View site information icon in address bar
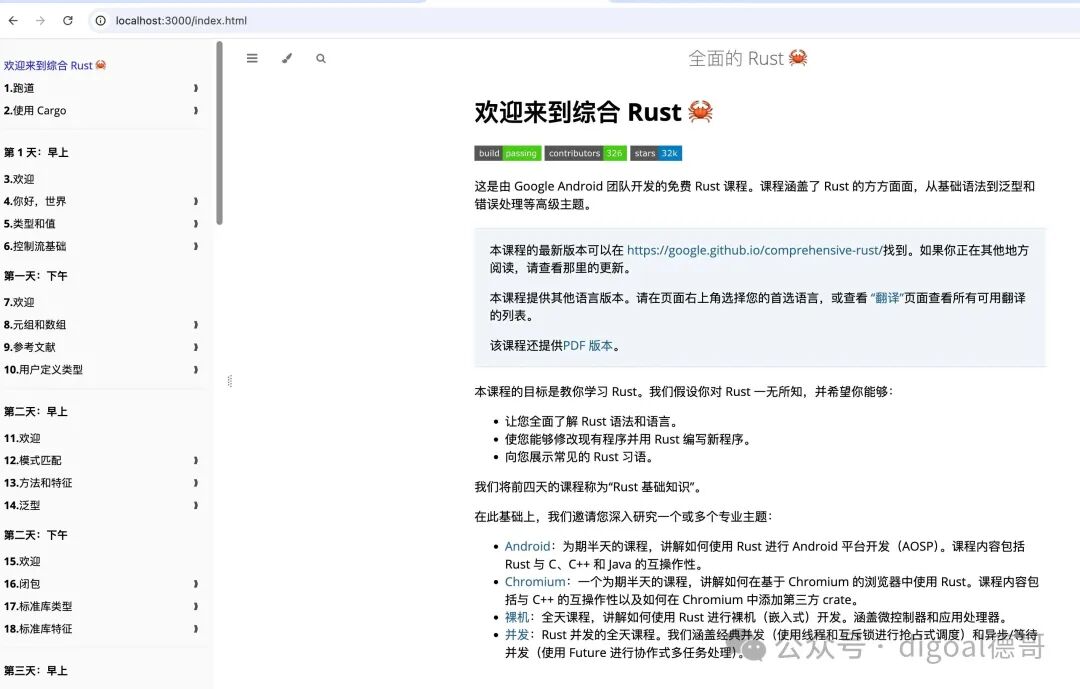 (101, 21)
